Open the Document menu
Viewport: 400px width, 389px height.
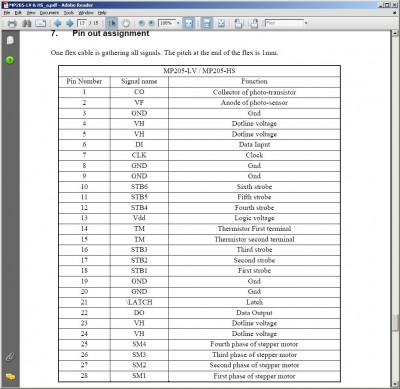tap(49, 13)
